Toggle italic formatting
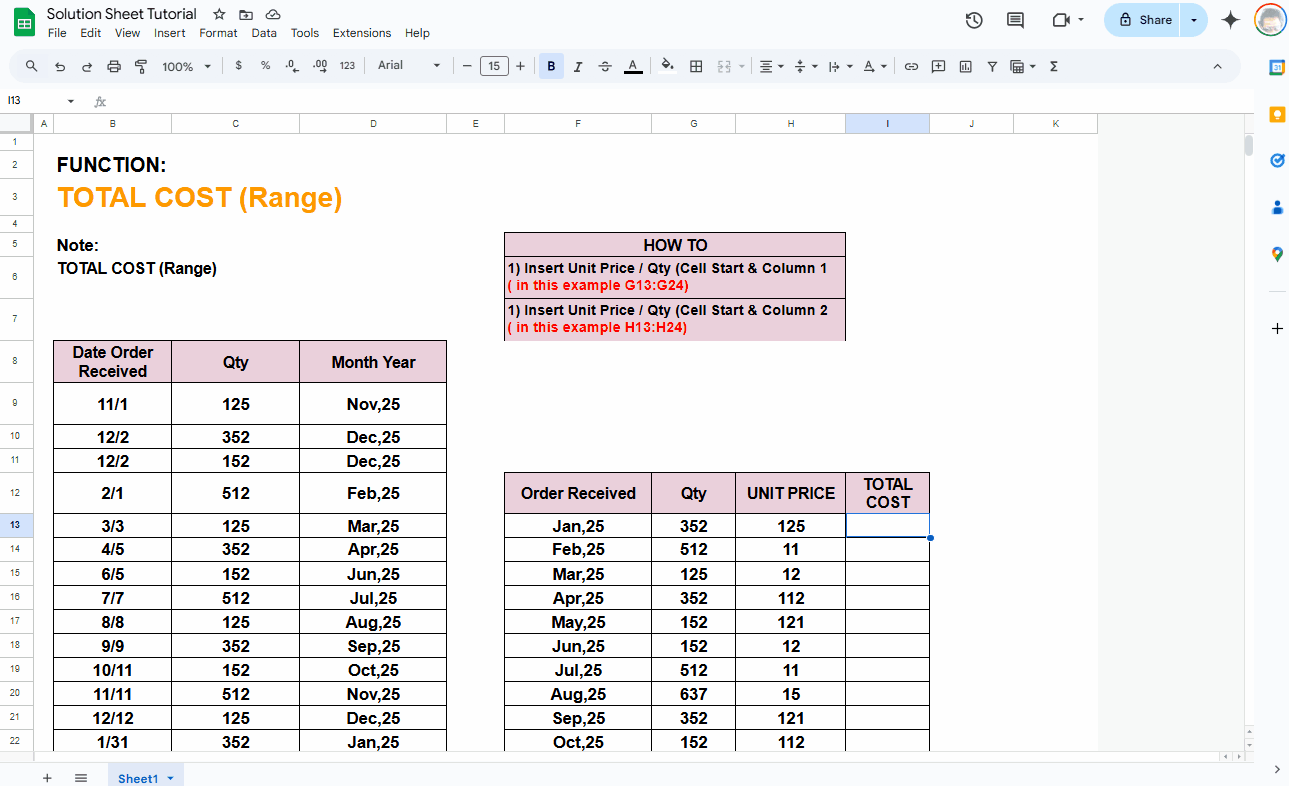This screenshot has width=1289, height=786. click(578, 66)
